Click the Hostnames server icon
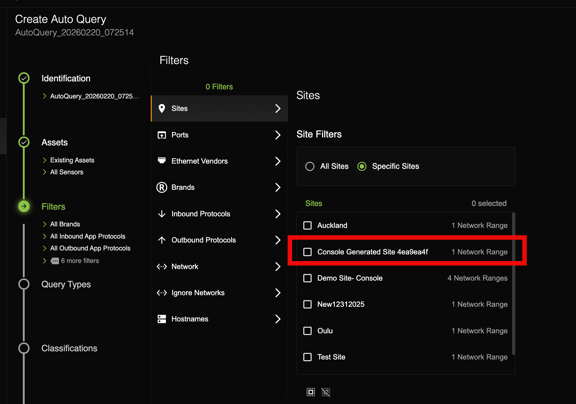 (162, 319)
